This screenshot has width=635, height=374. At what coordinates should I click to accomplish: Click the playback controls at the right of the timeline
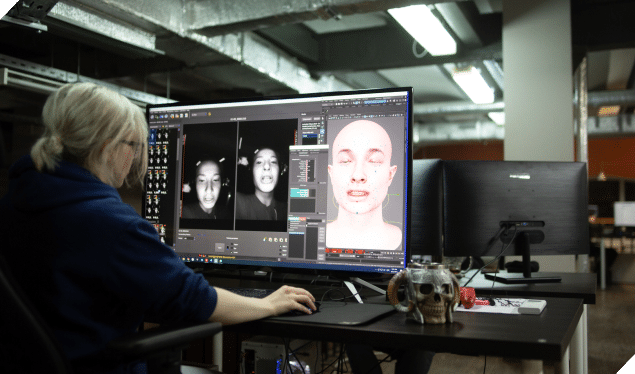pos(392,253)
